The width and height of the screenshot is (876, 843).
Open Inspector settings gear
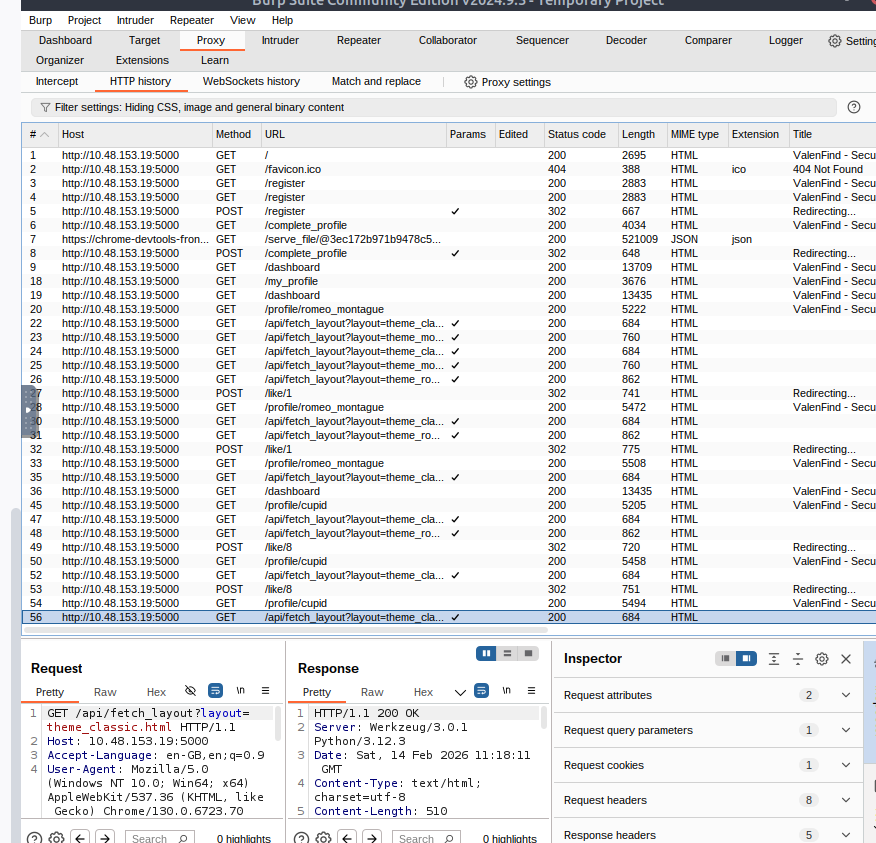coord(822,659)
